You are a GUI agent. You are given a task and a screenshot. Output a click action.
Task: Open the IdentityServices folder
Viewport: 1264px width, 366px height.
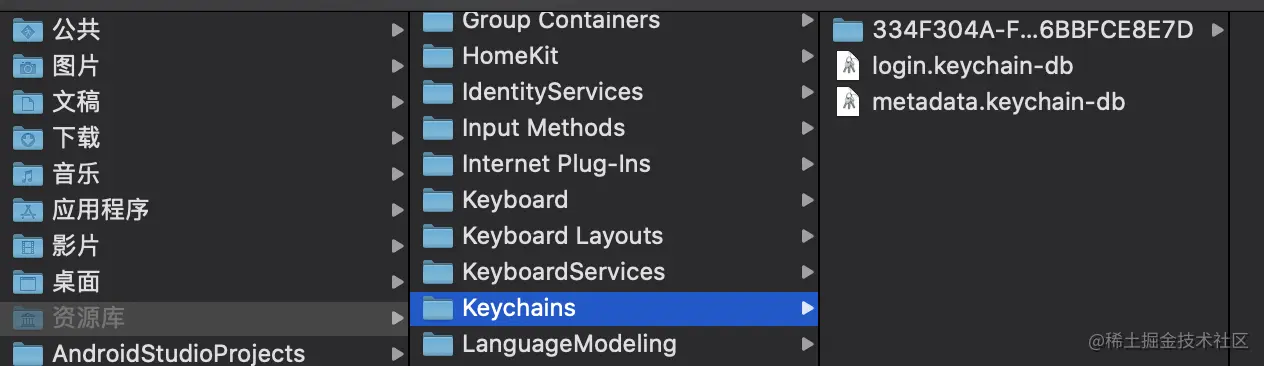click(614, 92)
